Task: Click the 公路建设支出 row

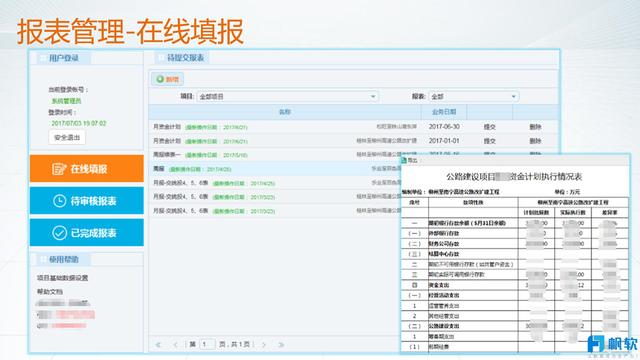Action: click(x=515, y=326)
